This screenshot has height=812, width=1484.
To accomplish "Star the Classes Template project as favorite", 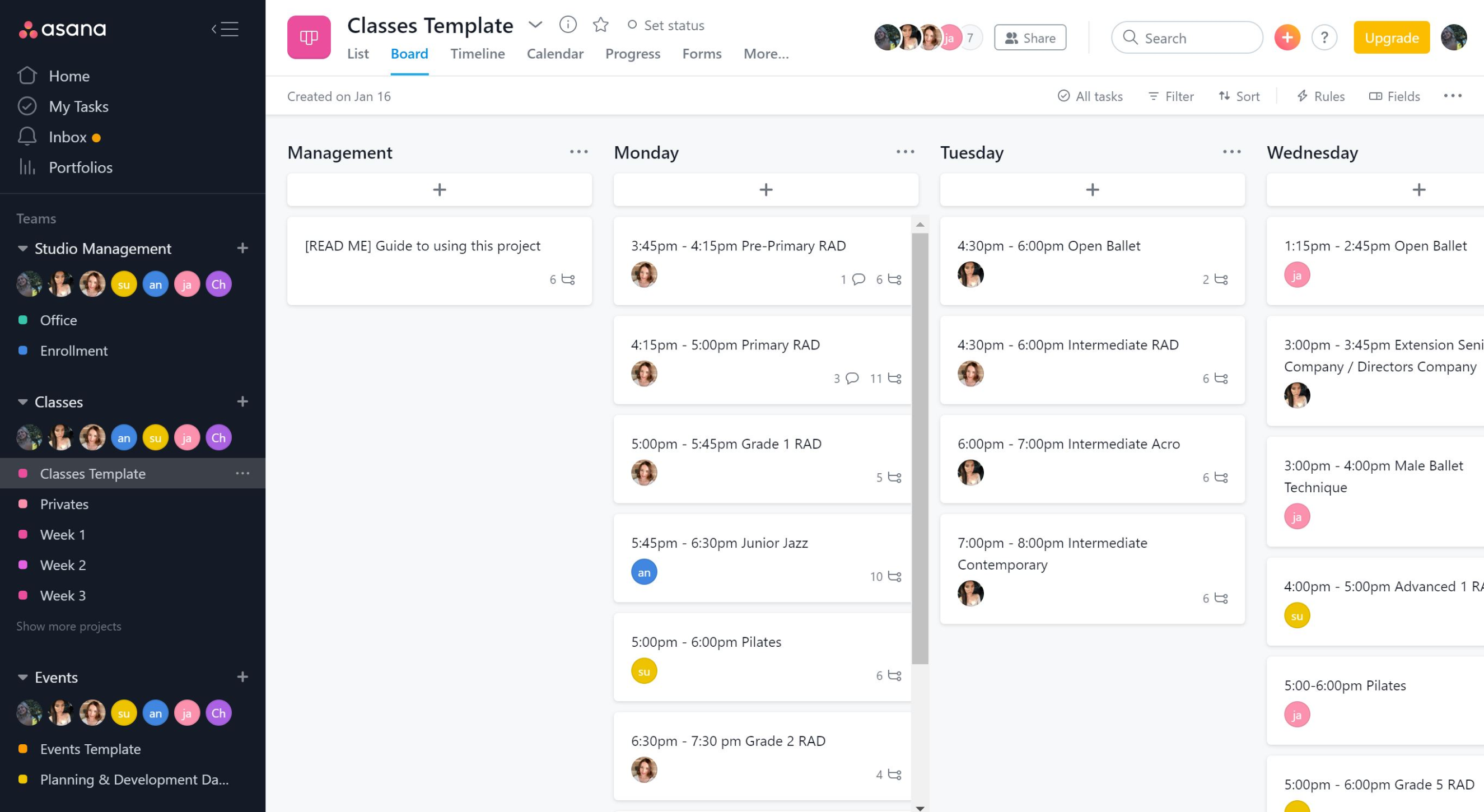I will click(600, 25).
